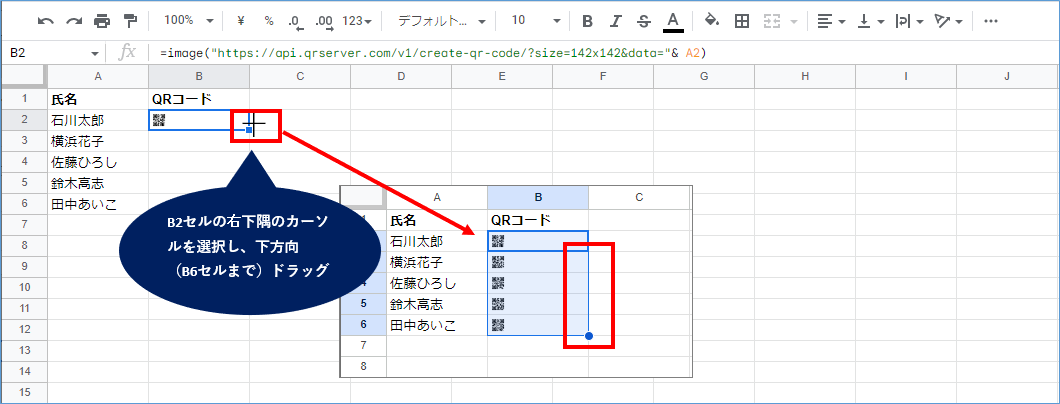
Task: Open the fill color bucket
Action: click(712, 21)
